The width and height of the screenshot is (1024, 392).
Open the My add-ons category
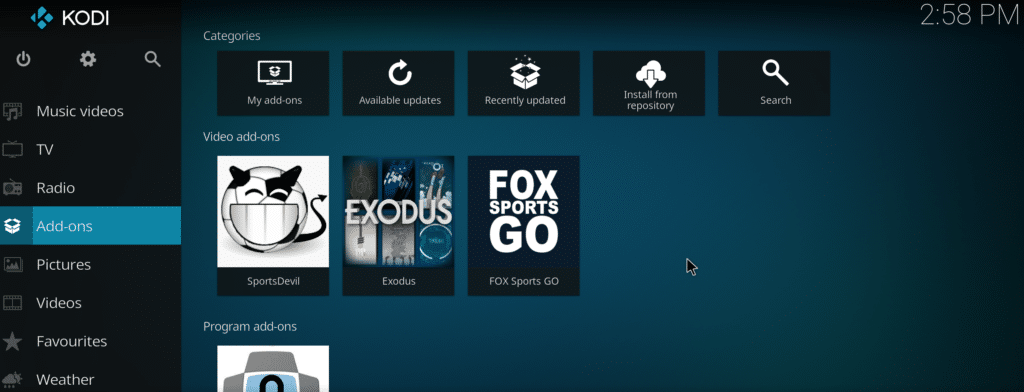(x=273, y=84)
